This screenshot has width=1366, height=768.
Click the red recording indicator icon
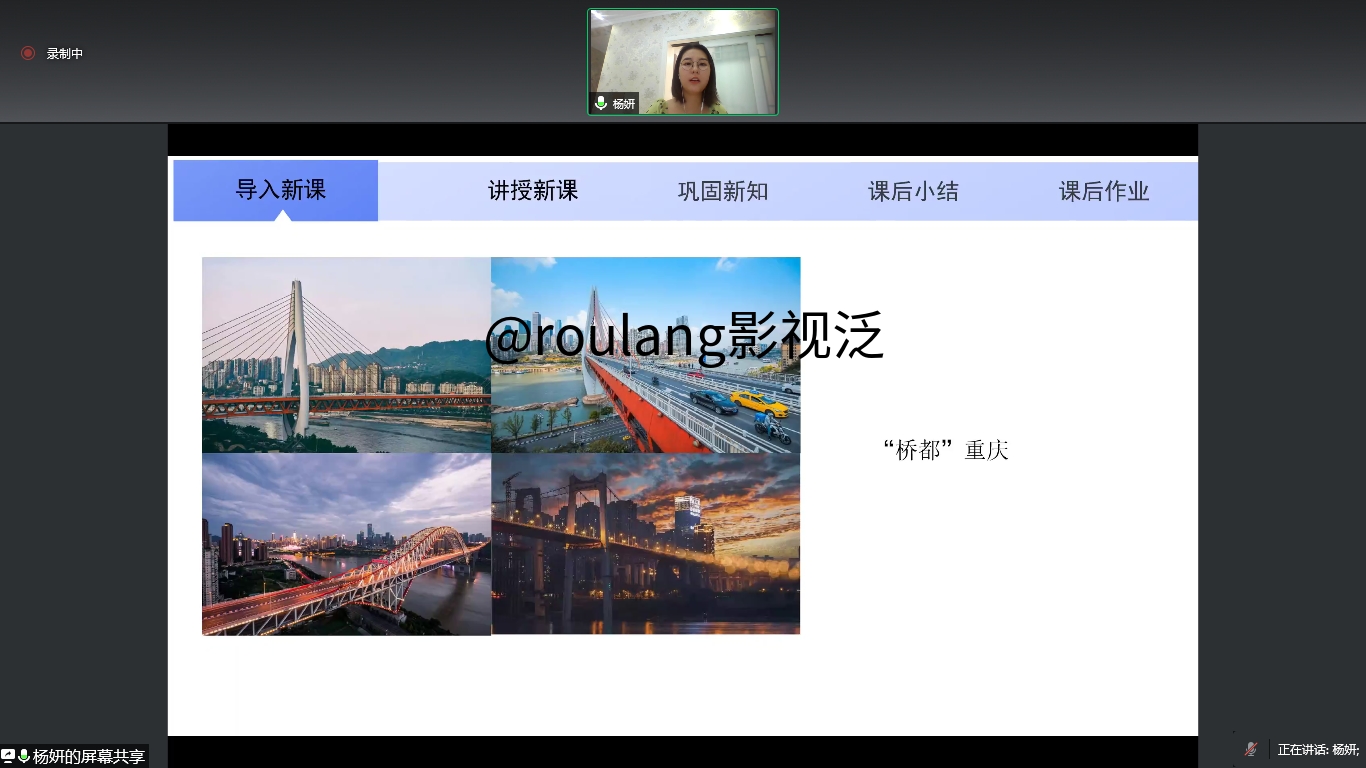click(x=28, y=53)
